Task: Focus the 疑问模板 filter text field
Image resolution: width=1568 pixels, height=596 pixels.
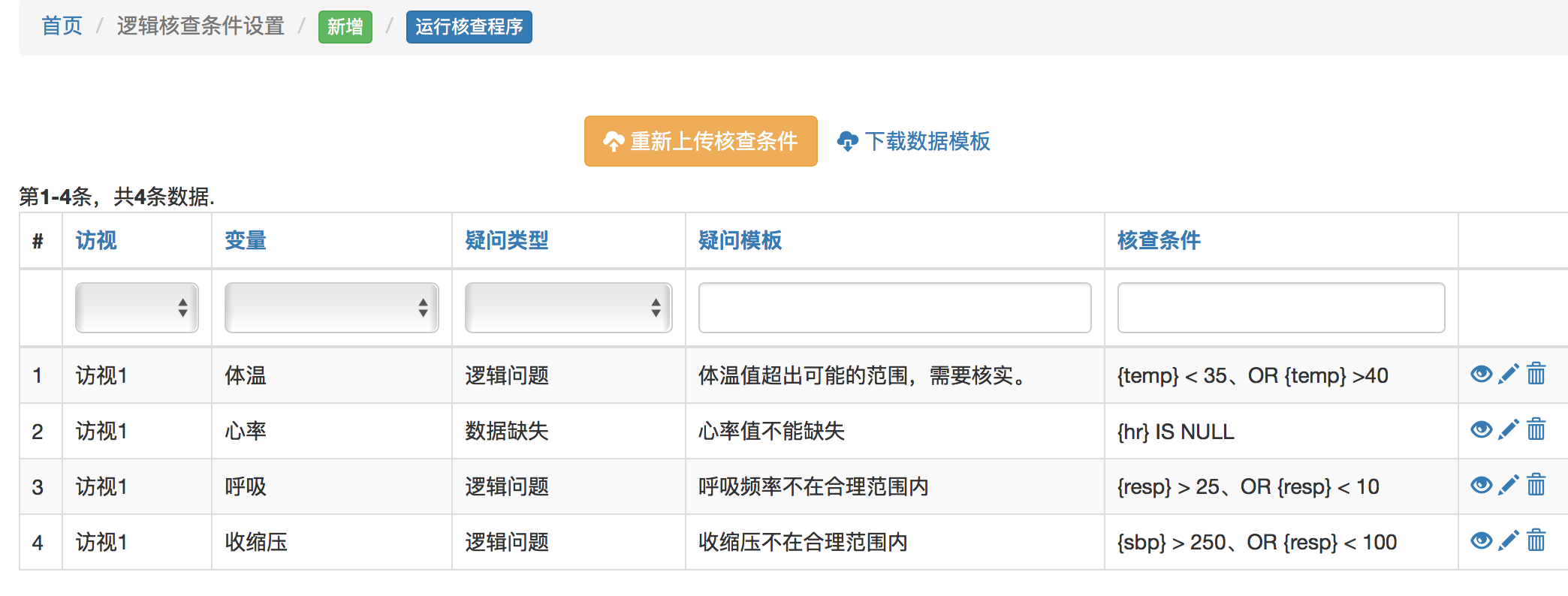Action: tap(894, 308)
